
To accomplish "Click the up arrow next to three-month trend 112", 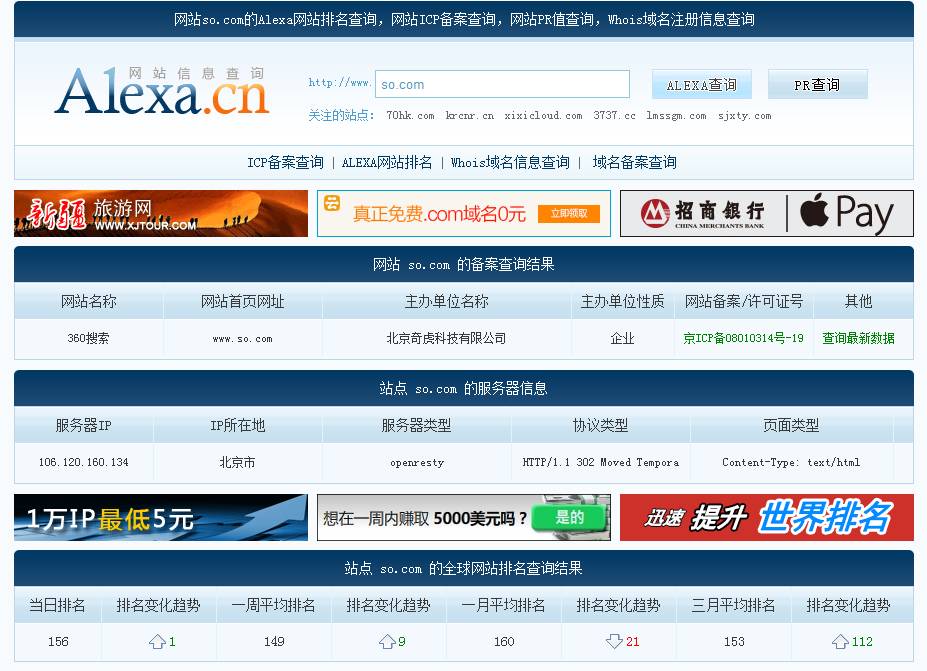I will pos(840,641).
